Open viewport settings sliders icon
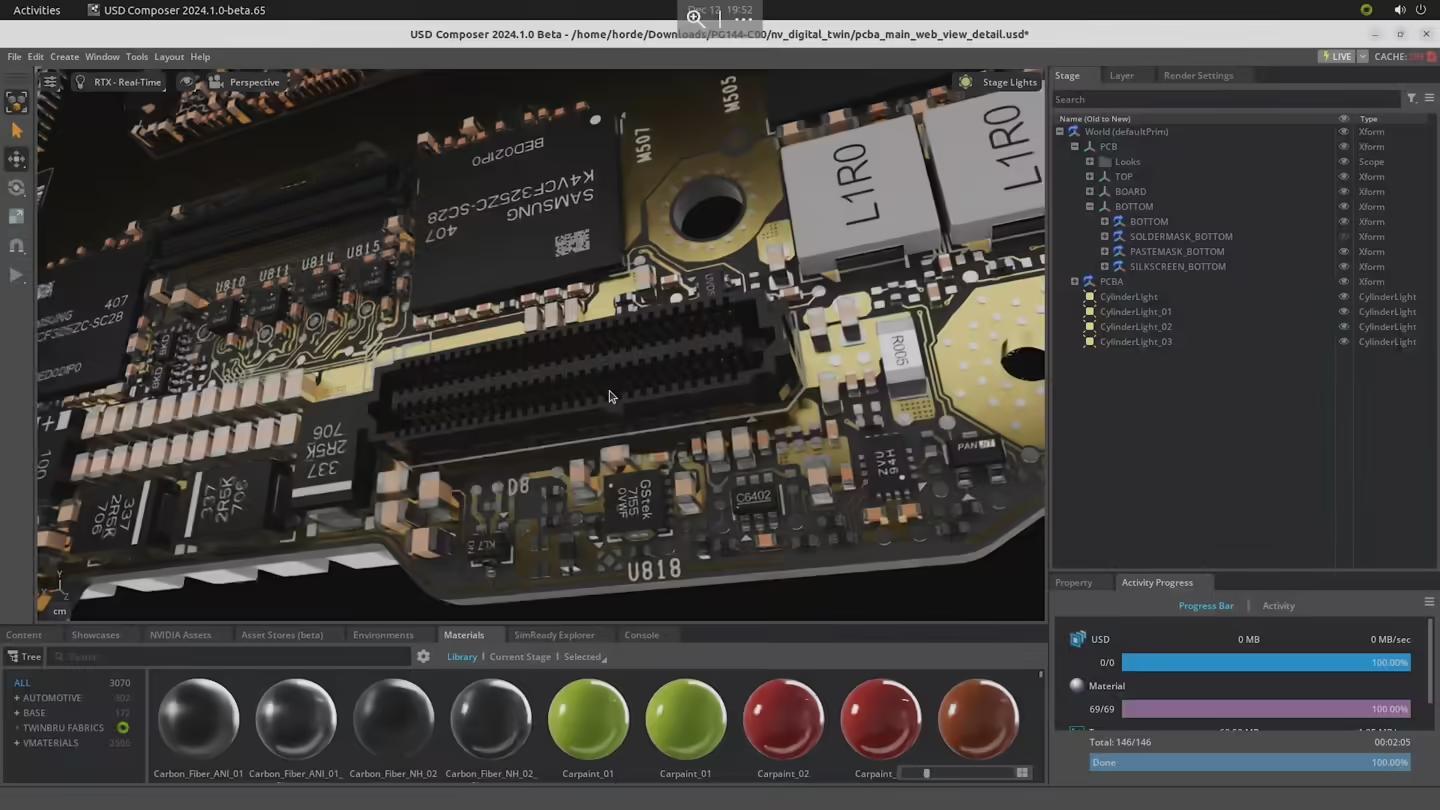Image resolution: width=1440 pixels, height=810 pixels. click(x=49, y=82)
